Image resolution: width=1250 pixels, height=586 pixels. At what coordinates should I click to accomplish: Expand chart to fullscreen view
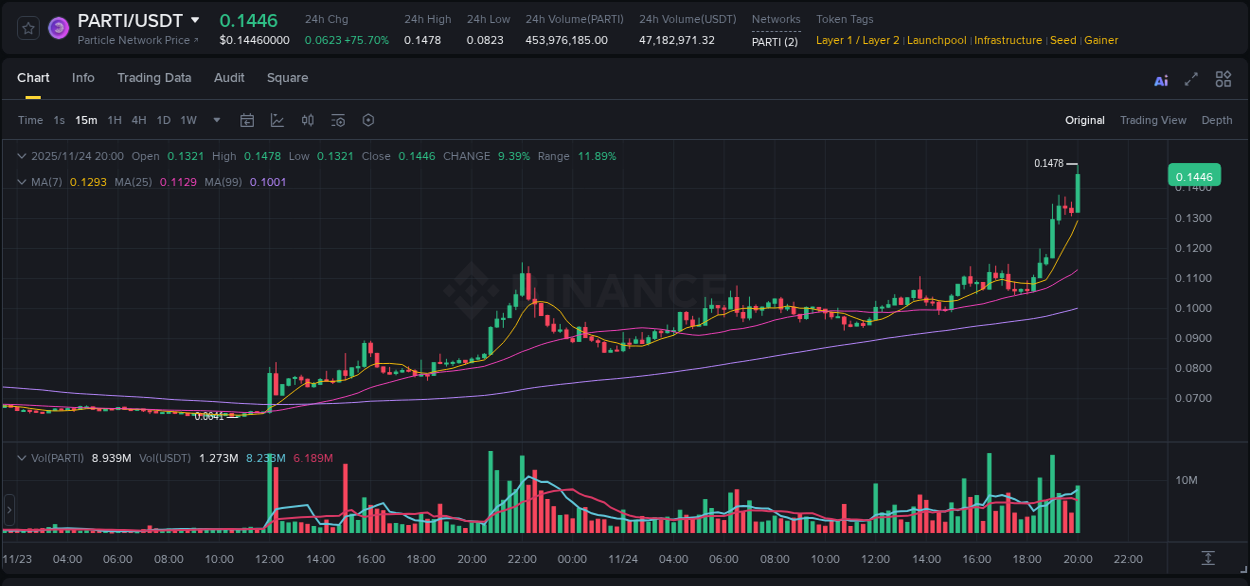tap(1191, 79)
